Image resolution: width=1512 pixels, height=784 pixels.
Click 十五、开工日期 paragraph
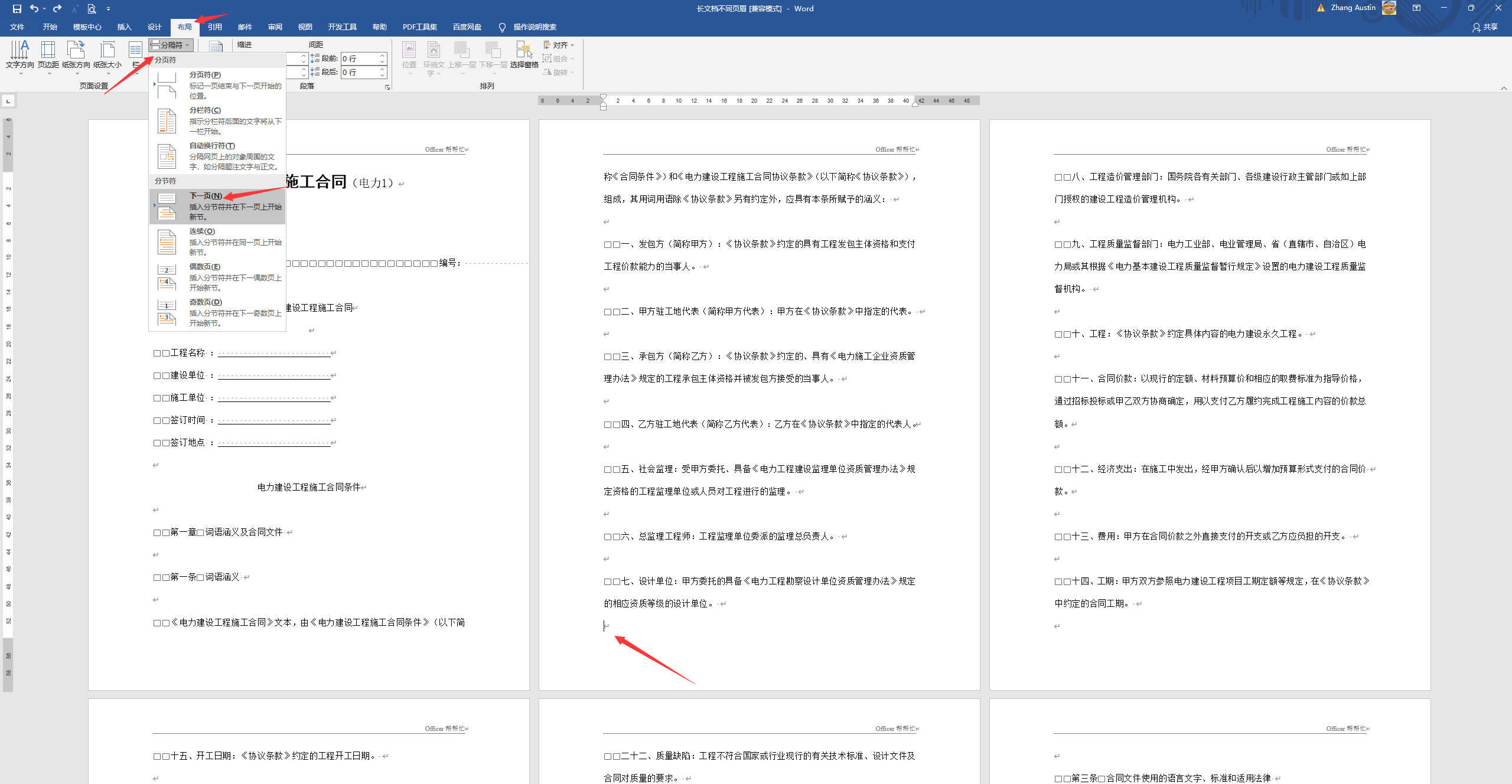click(x=270, y=756)
